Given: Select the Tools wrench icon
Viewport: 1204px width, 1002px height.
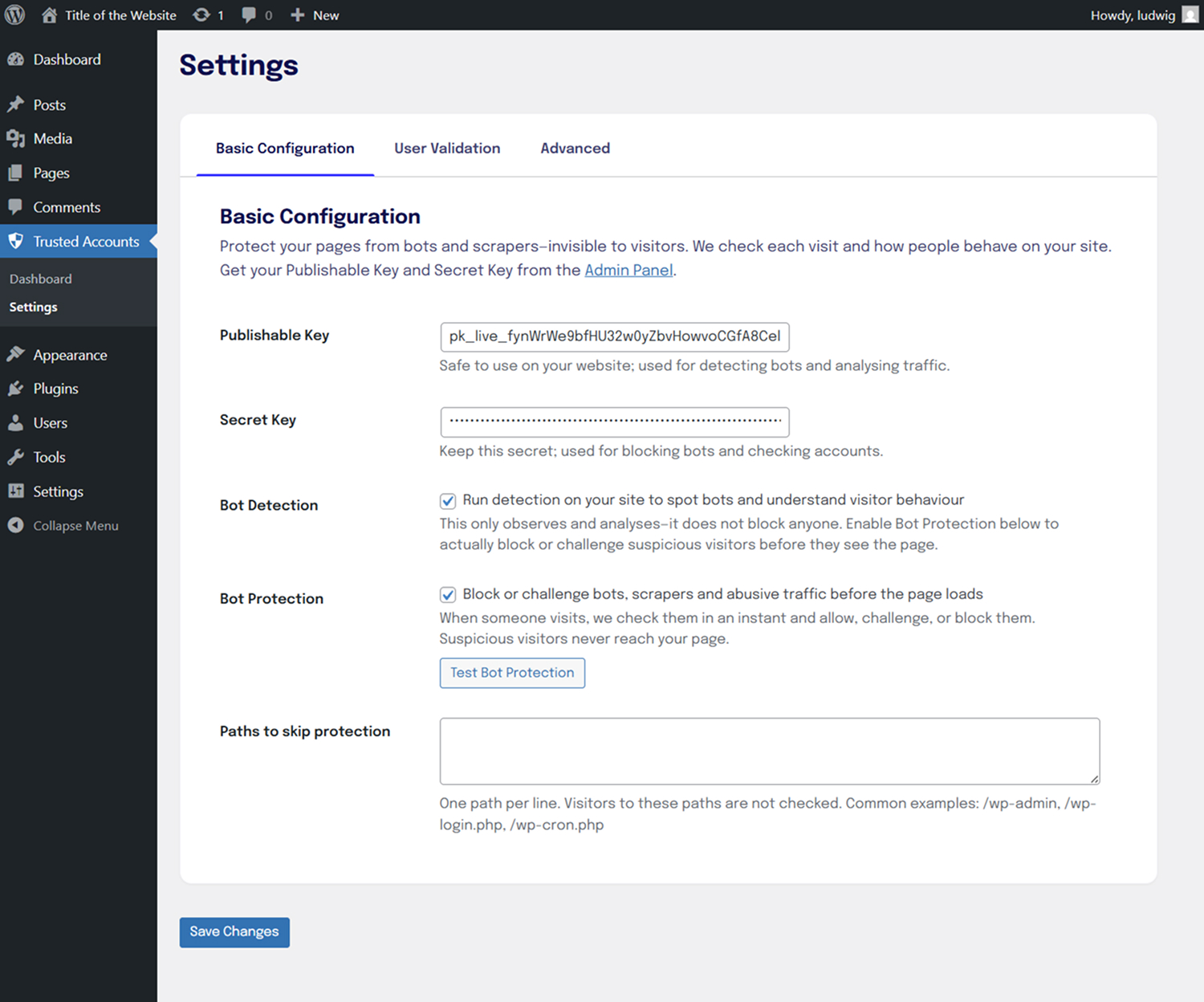Looking at the screenshot, I should (16, 457).
